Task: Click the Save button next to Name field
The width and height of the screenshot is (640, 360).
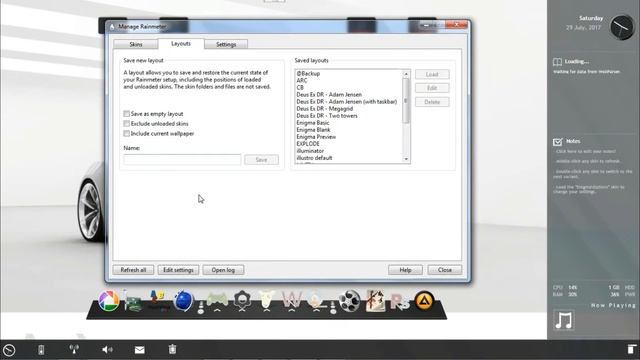Action: [x=261, y=160]
